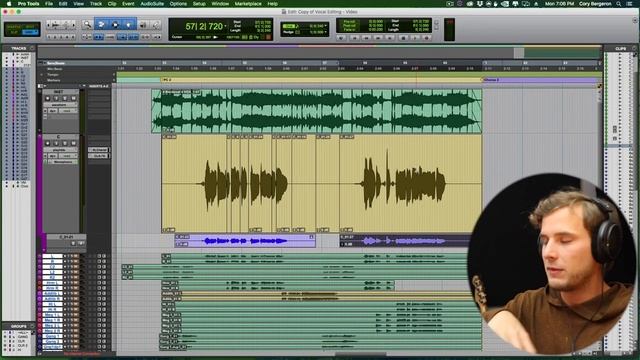The image size is (640, 360).
Task: Mute the C track
Action: point(73,143)
